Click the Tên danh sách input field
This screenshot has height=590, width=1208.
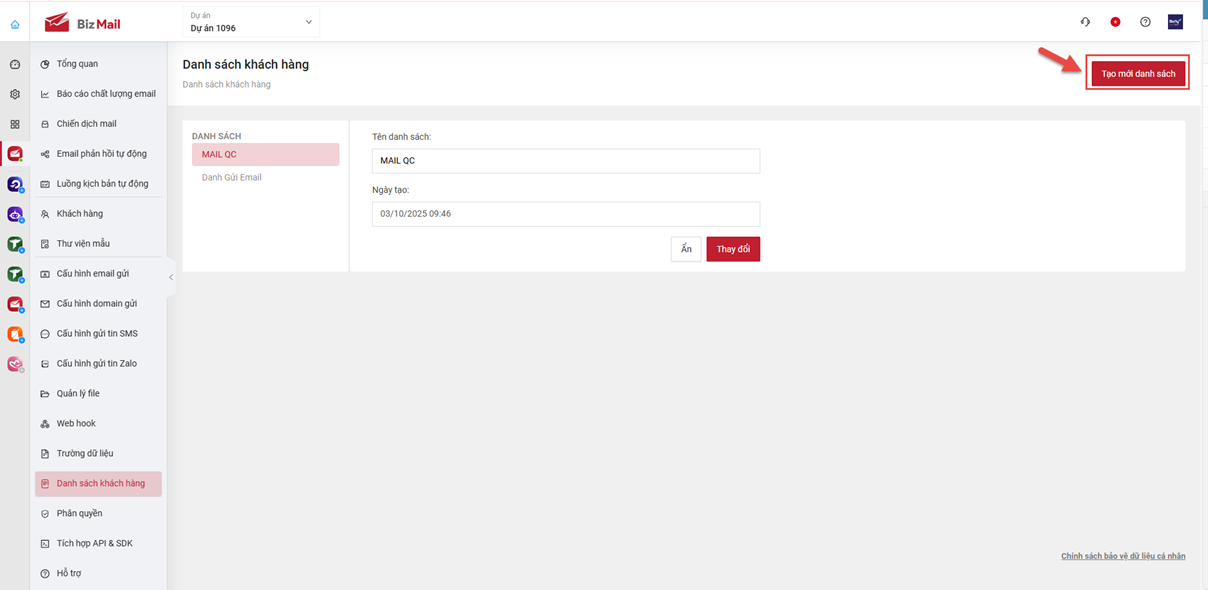click(565, 160)
